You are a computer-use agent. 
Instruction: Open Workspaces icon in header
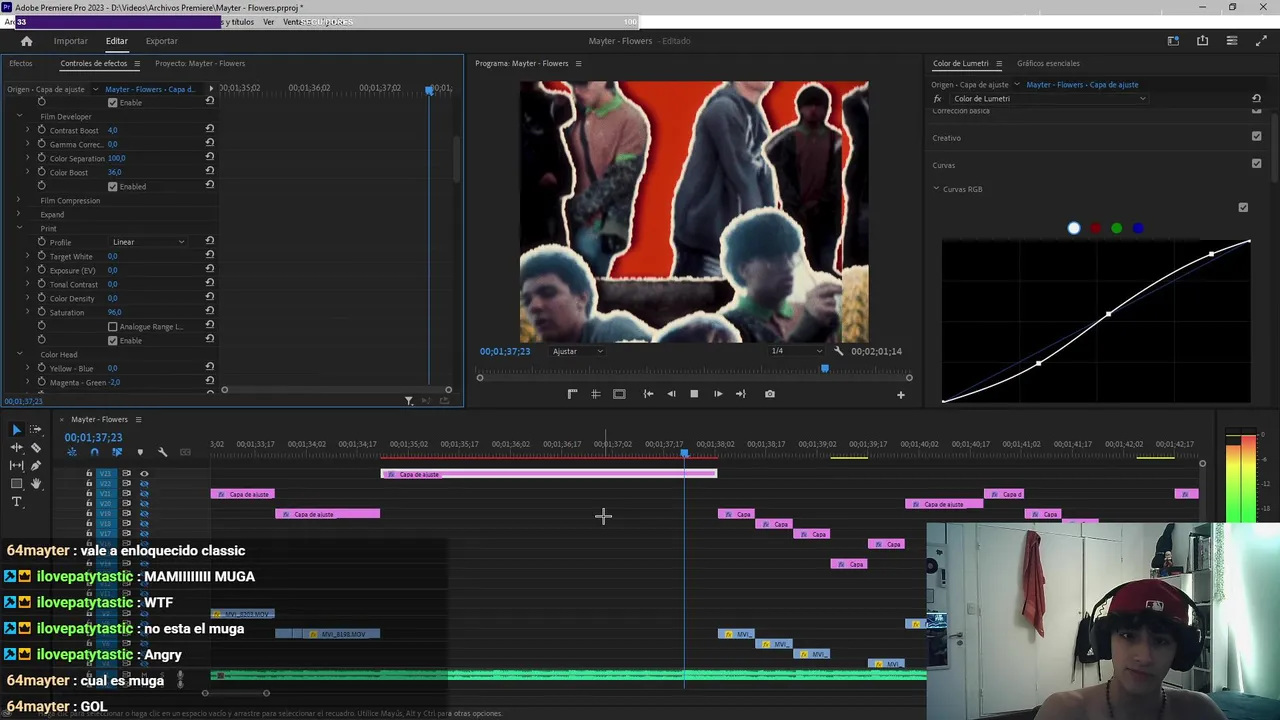click(1173, 41)
